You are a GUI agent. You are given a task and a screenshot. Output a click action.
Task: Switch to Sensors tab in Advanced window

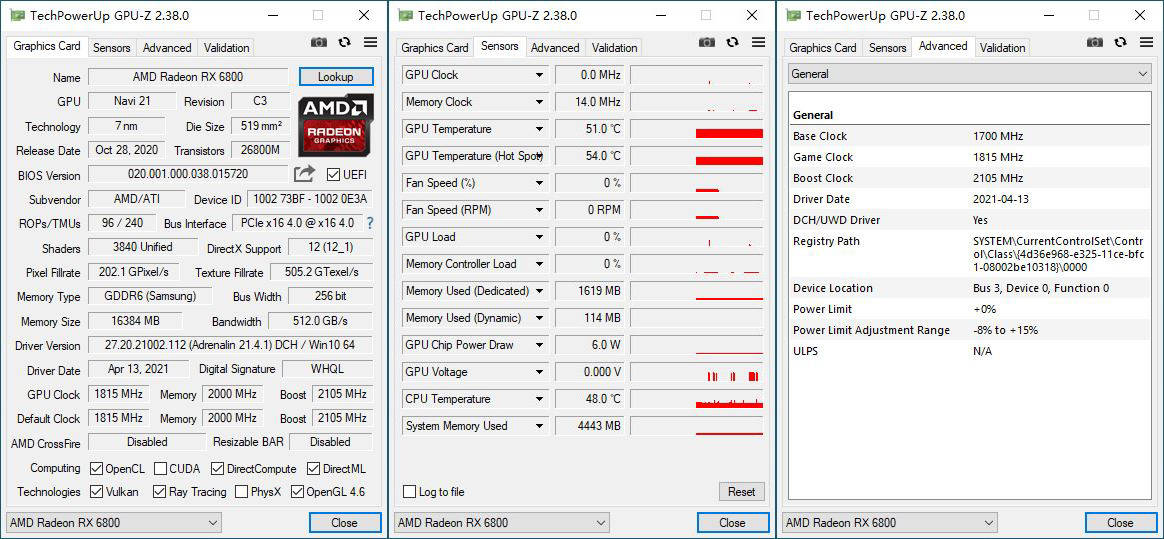click(x=887, y=48)
